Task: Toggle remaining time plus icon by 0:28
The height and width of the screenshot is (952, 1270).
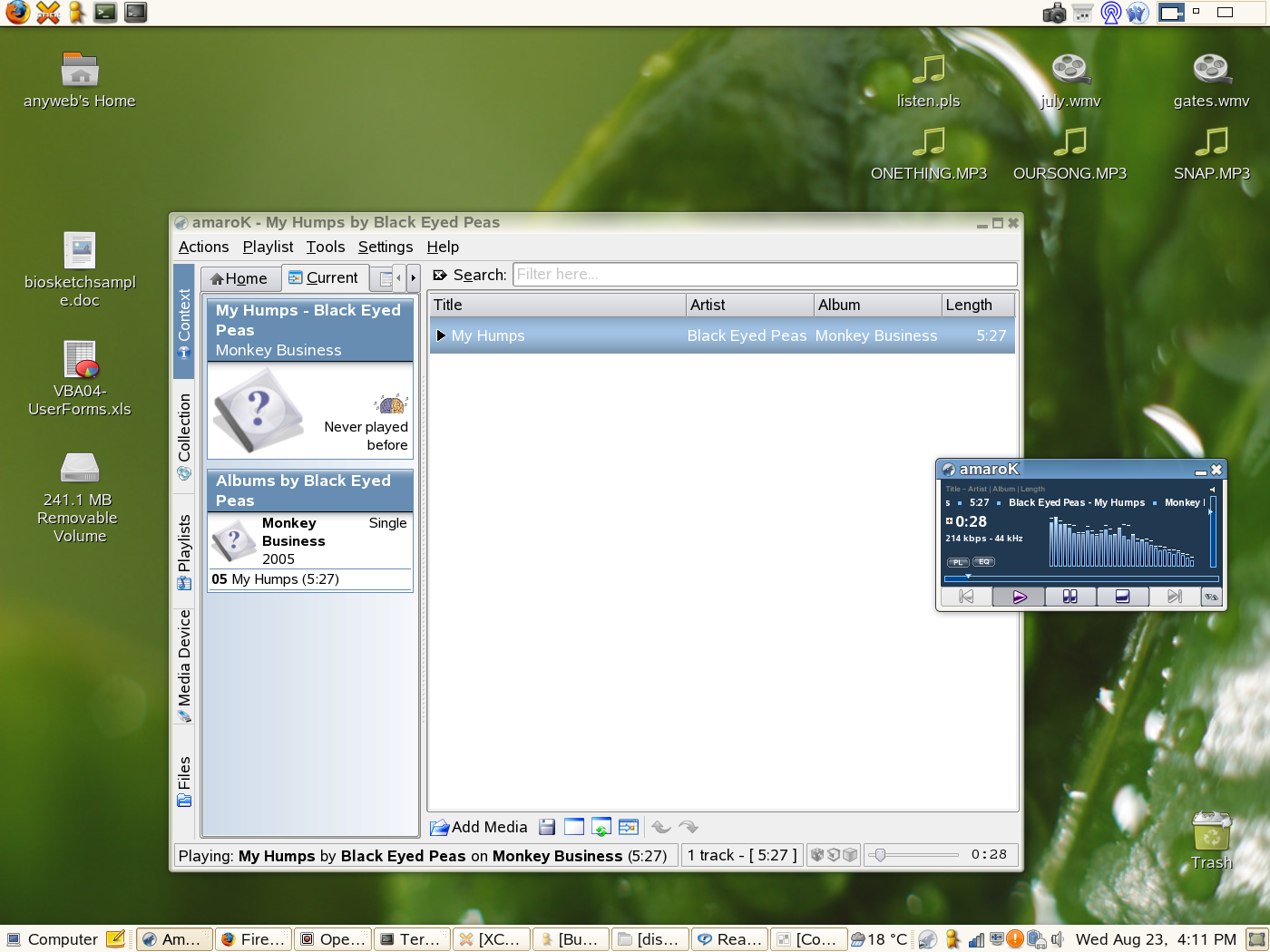Action: pyautogui.click(x=949, y=521)
